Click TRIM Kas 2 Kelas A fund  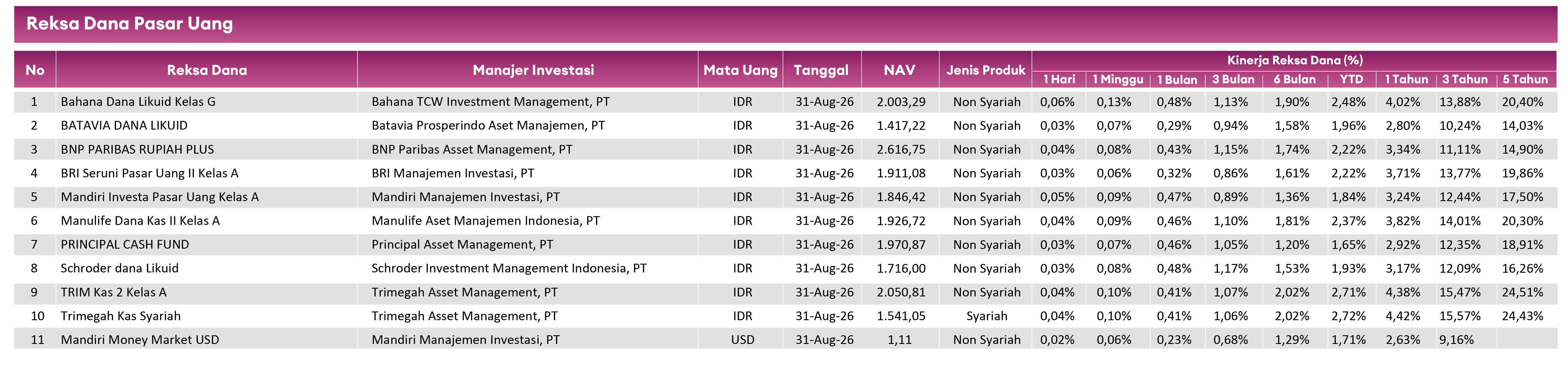tap(114, 292)
